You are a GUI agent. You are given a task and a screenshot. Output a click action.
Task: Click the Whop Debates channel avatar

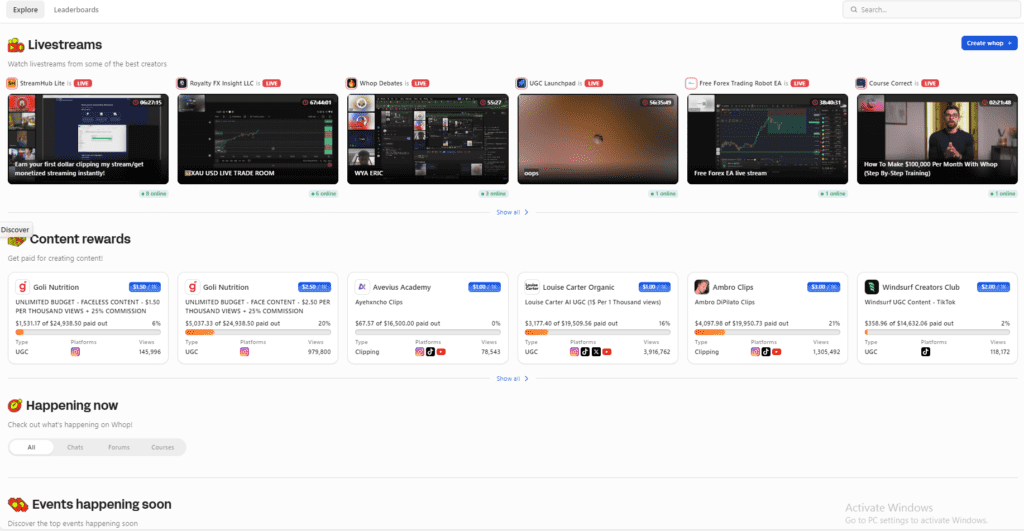pyautogui.click(x=352, y=83)
